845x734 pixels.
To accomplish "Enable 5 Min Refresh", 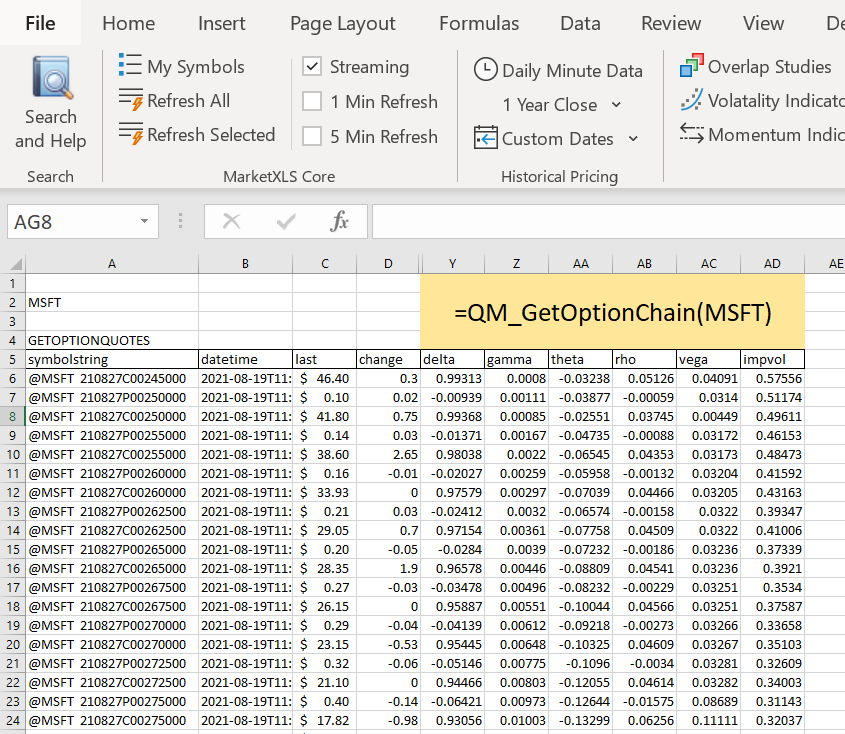I will tap(314, 136).
